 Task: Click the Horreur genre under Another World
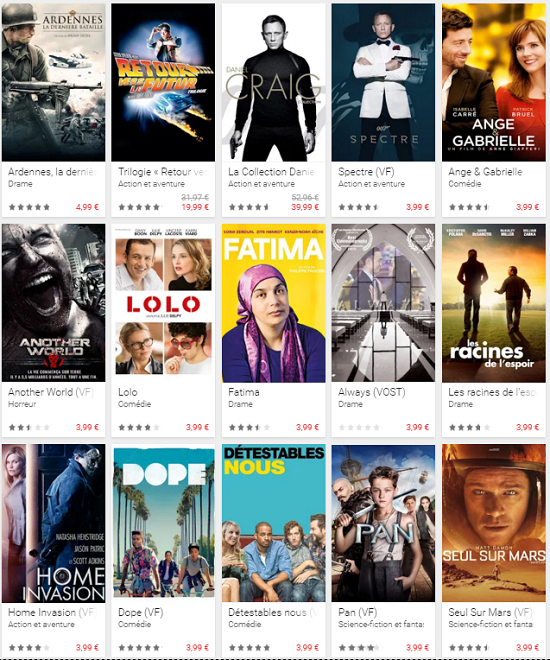point(22,404)
